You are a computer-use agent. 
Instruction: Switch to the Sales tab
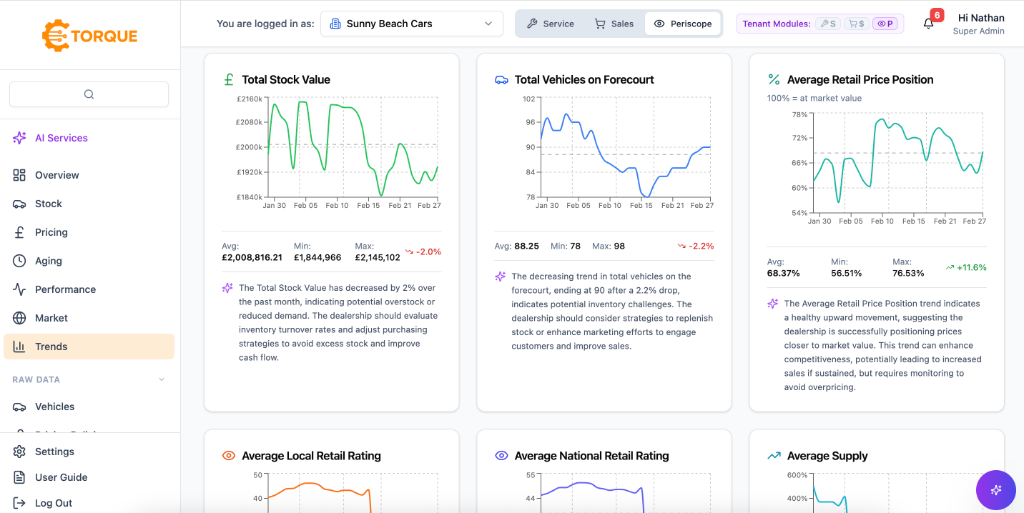pos(614,23)
